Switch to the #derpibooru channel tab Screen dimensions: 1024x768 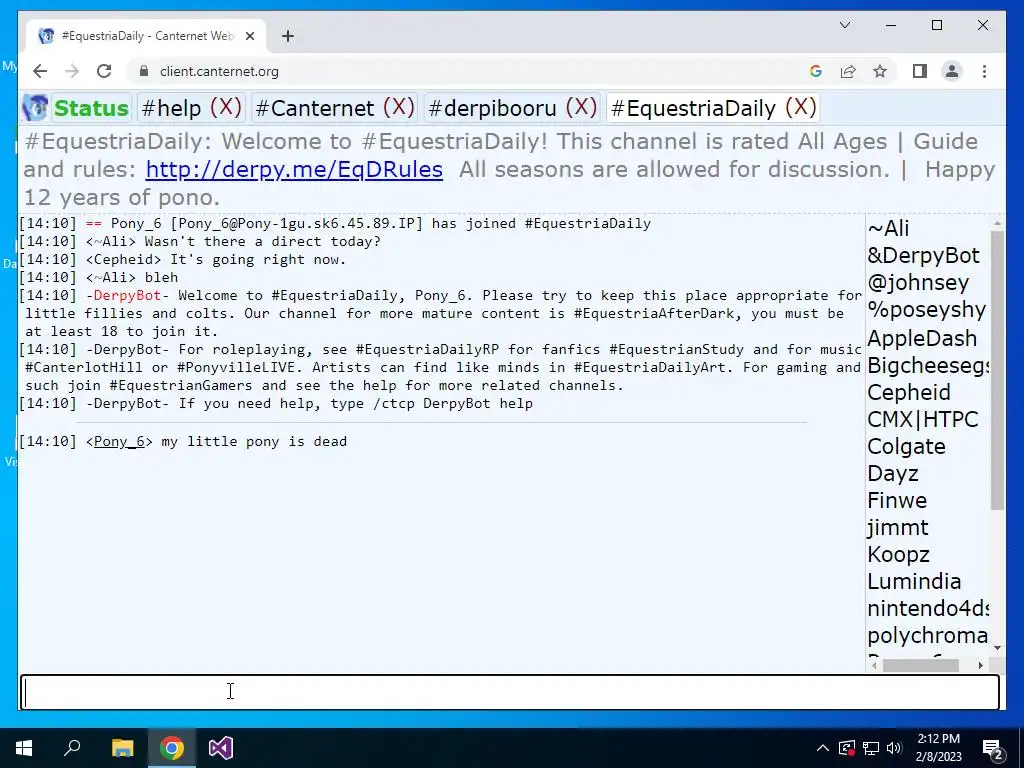[x=492, y=108]
